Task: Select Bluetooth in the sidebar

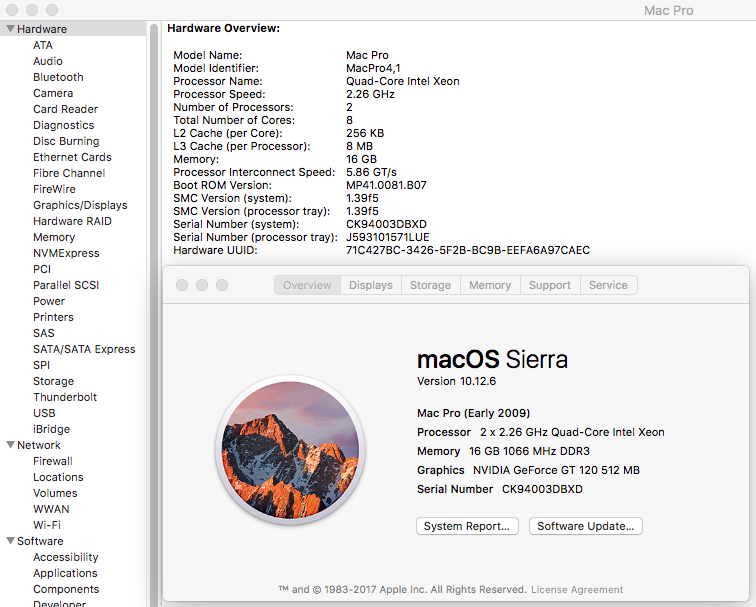Action: point(58,77)
